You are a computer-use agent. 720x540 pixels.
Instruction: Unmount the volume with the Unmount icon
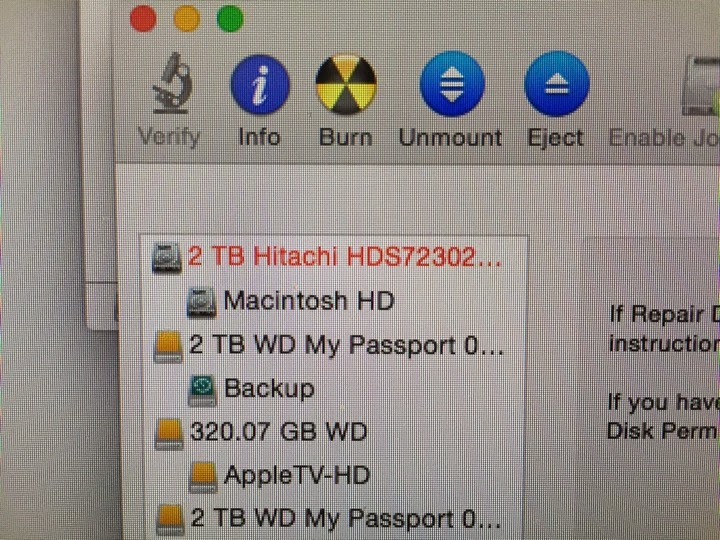(452, 84)
